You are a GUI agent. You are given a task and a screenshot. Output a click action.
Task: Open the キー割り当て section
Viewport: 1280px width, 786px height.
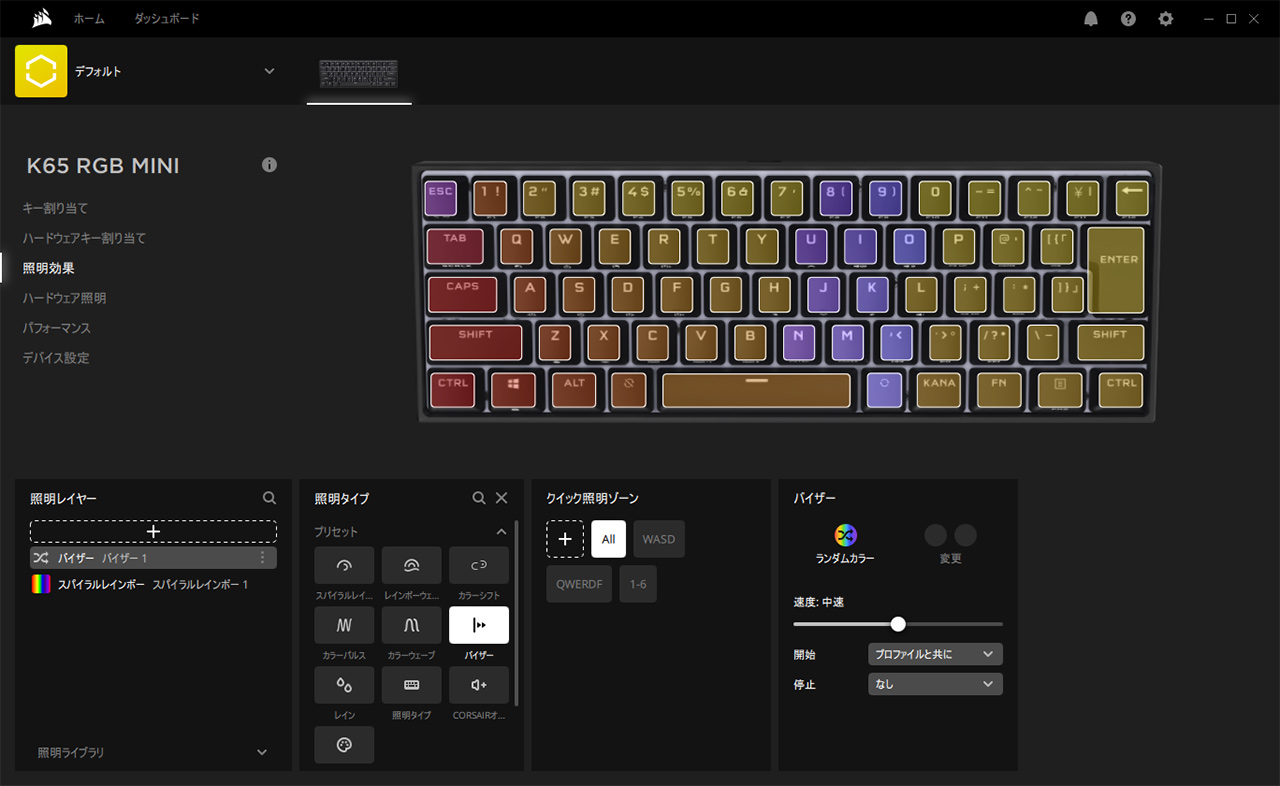[55, 208]
